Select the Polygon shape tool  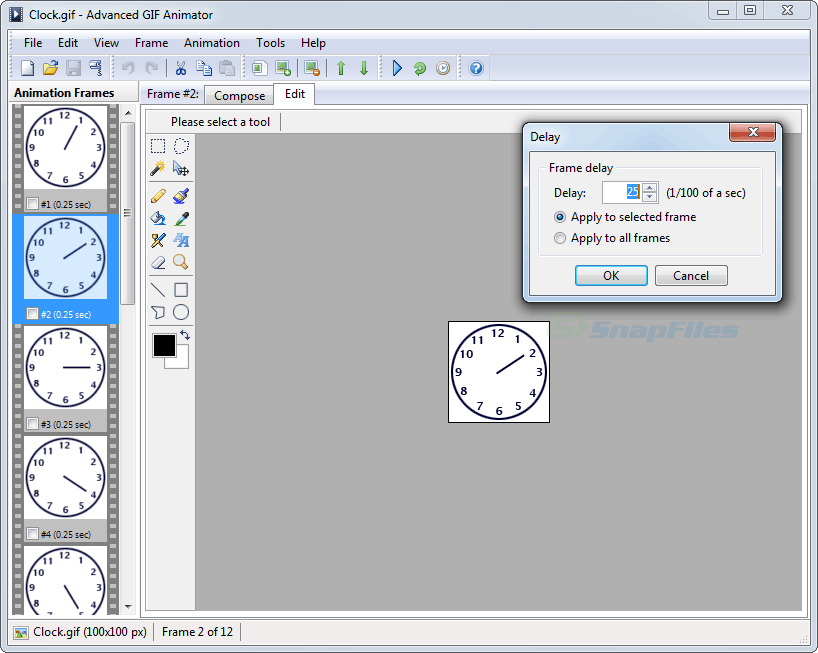(x=158, y=312)
